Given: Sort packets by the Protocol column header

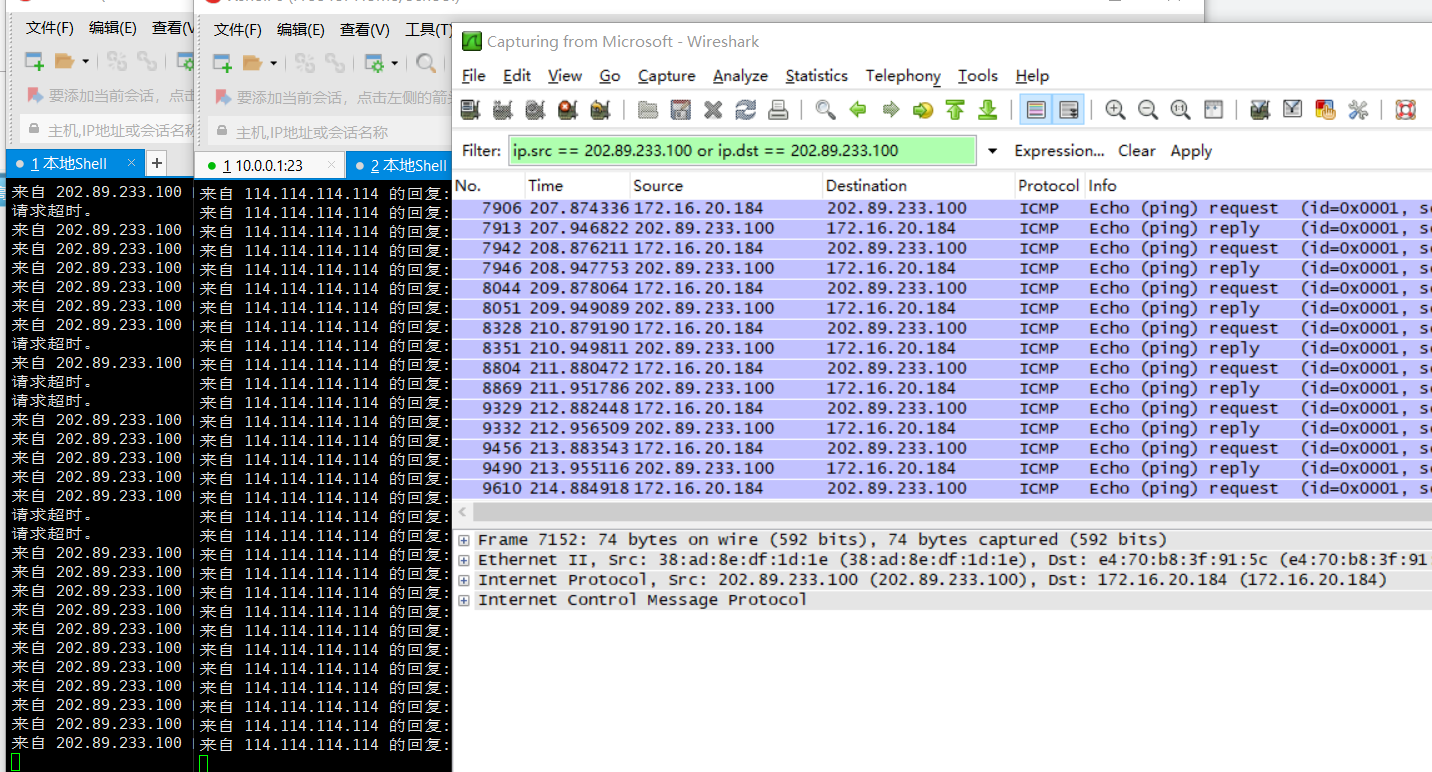Looking at the screenshot, I should pos(1050,186).
